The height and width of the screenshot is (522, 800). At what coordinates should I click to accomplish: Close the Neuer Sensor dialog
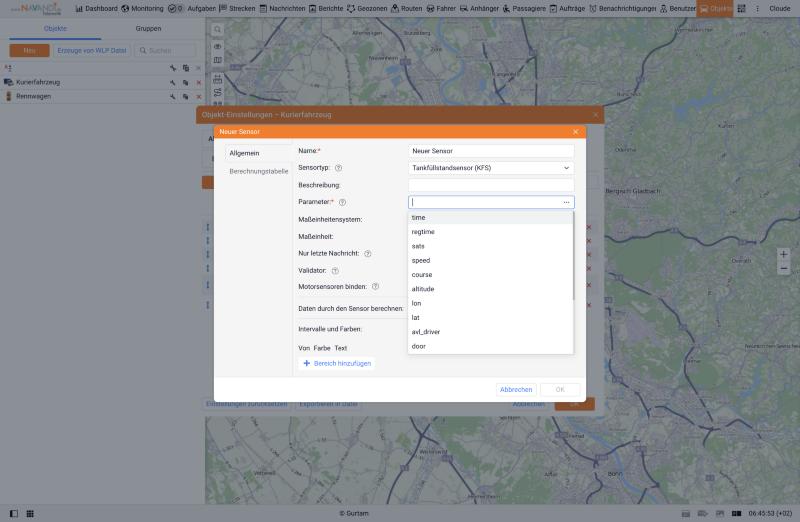(576, 132)
